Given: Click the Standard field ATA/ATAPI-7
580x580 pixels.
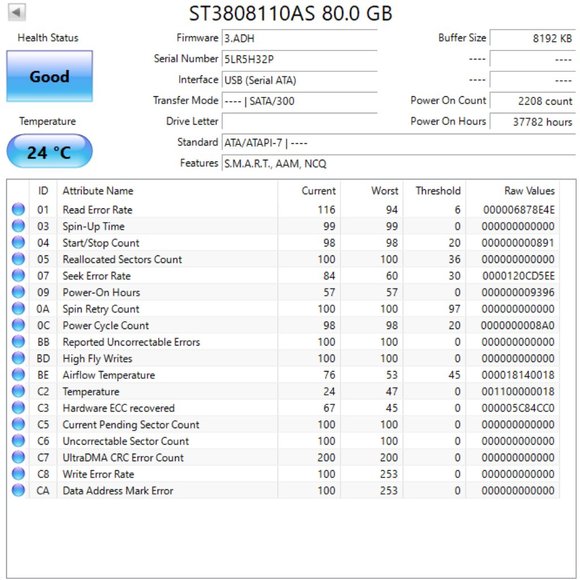Looking at the screenshot, I should pyautogui.click(x=399, y=142).
